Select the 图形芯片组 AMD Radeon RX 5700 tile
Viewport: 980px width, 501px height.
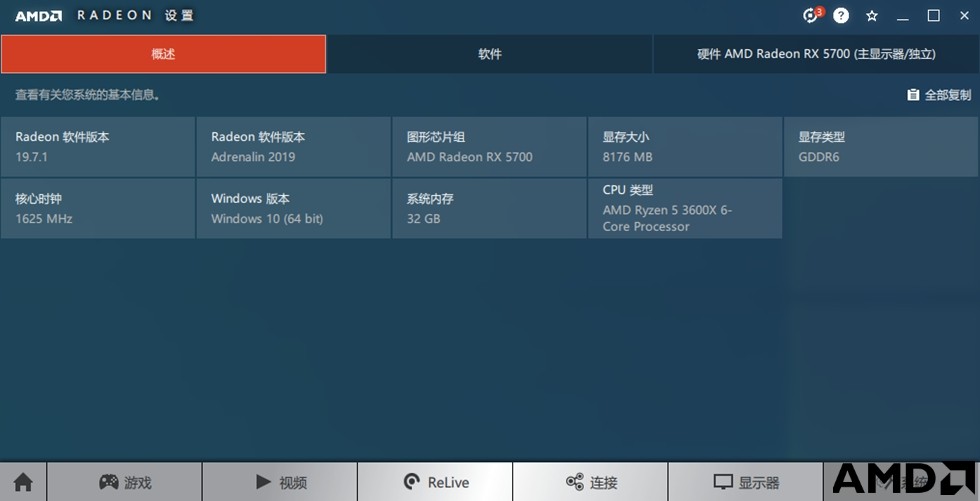[489, 146]
